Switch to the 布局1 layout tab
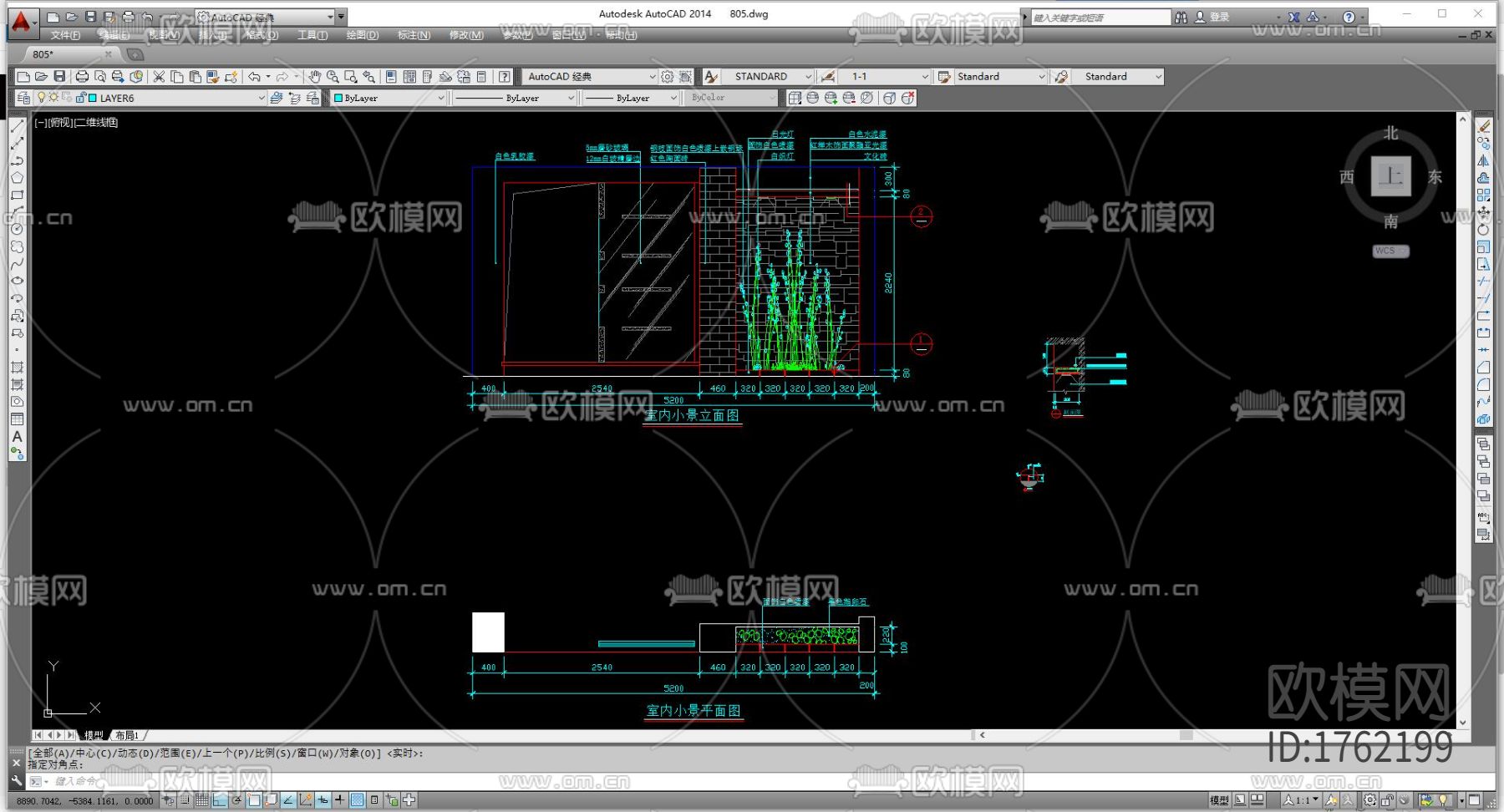Image resolution: width=1504 pixels, height=812 pixels. 127,735
